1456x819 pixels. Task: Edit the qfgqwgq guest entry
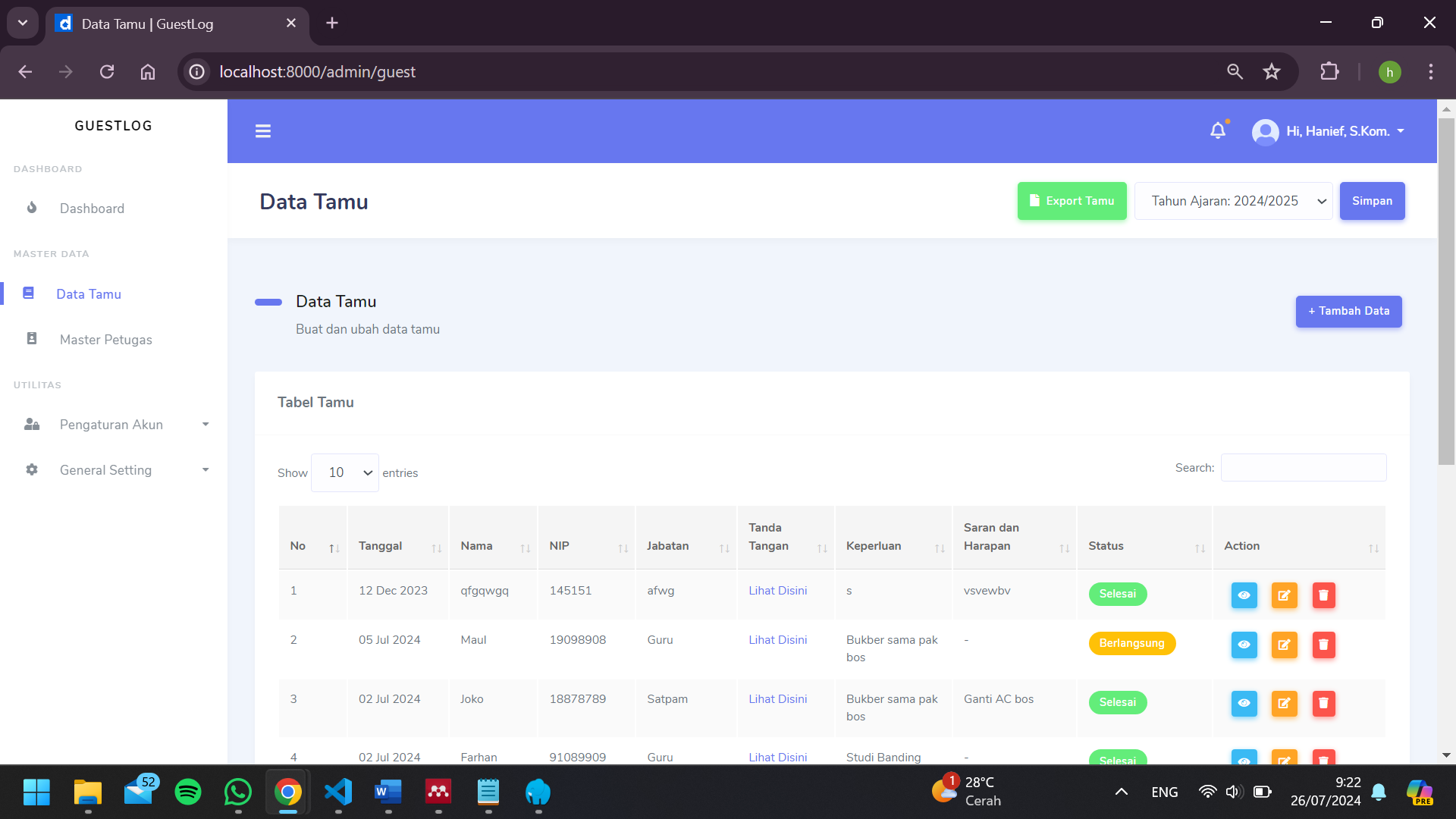point(1284,595)
